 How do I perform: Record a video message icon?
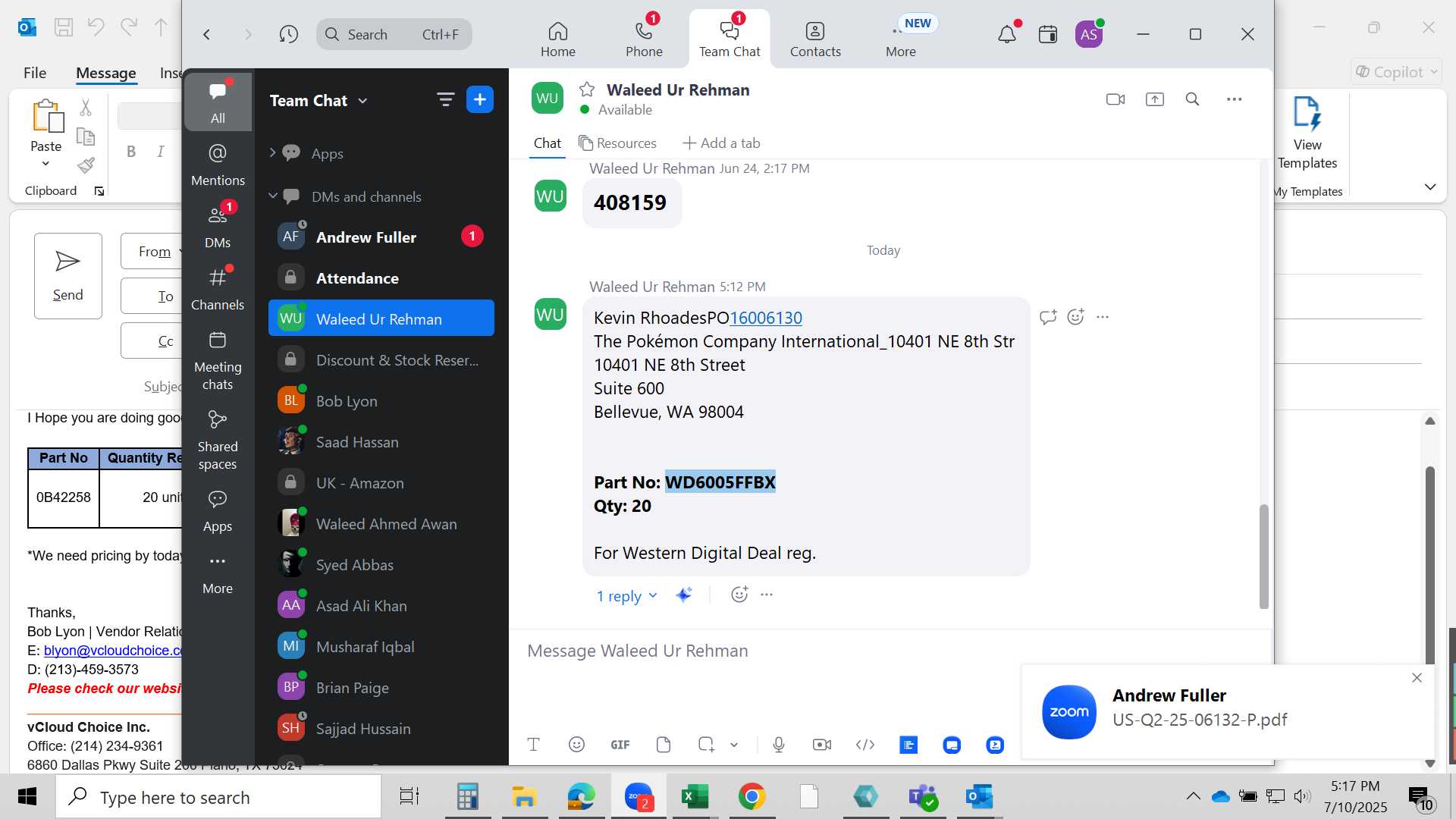822,745
